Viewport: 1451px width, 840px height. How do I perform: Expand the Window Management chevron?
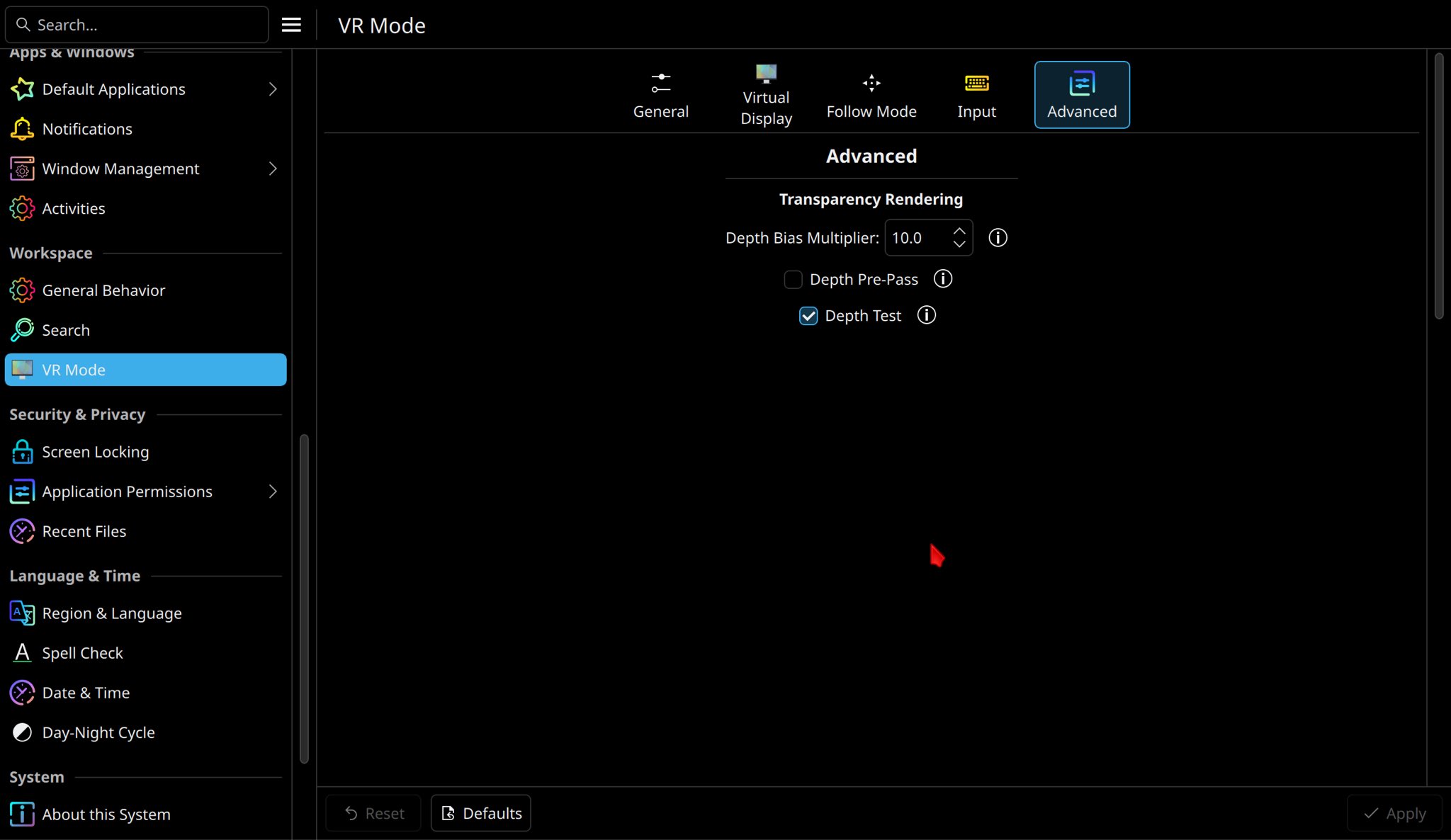point(273,169)
